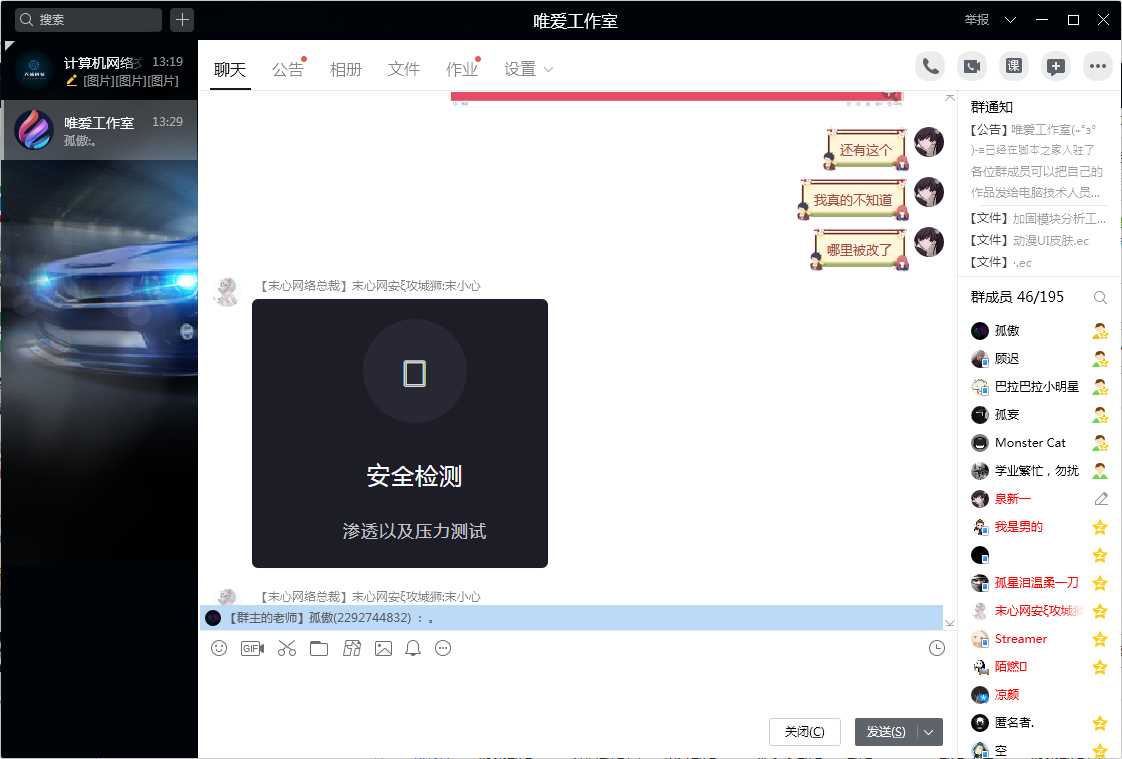The width and height of the screenshot is (1122, 759).
Task: Open the GIF recording tool
Action: click(252, 648)
